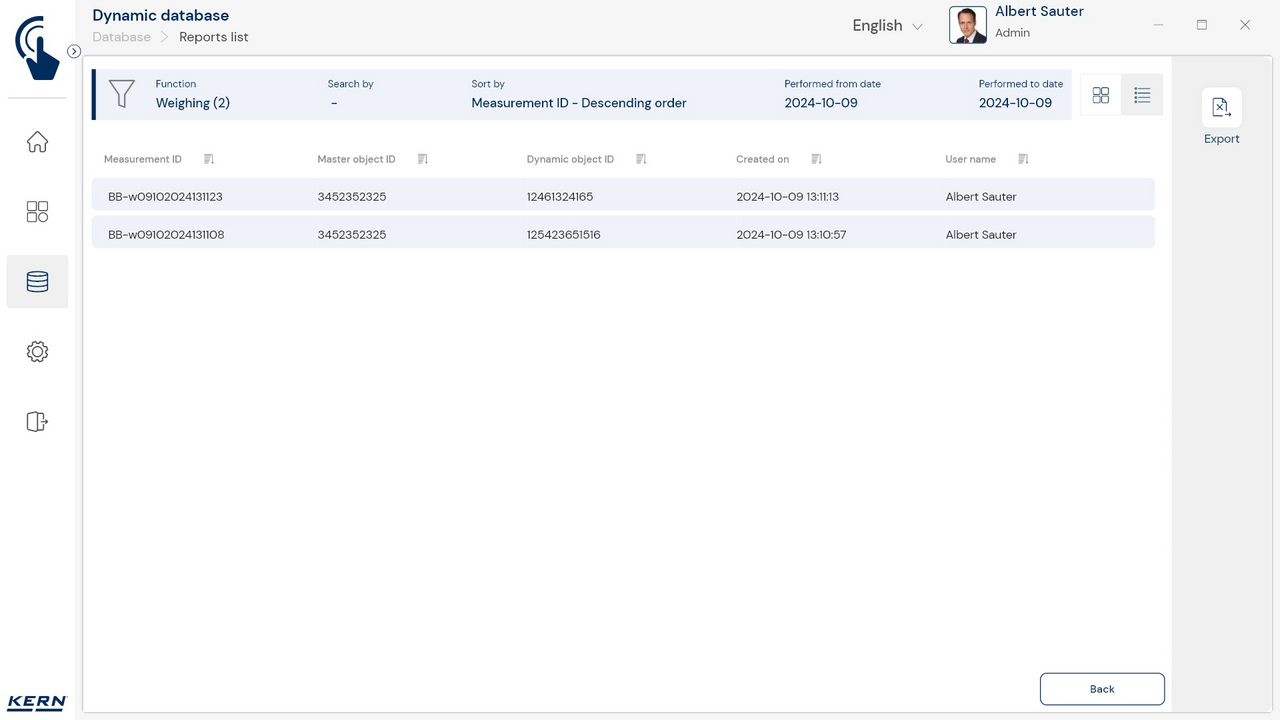Open the filter funnel icon
The width and height of the screenshot is (1280, 720).
point(121,94)
